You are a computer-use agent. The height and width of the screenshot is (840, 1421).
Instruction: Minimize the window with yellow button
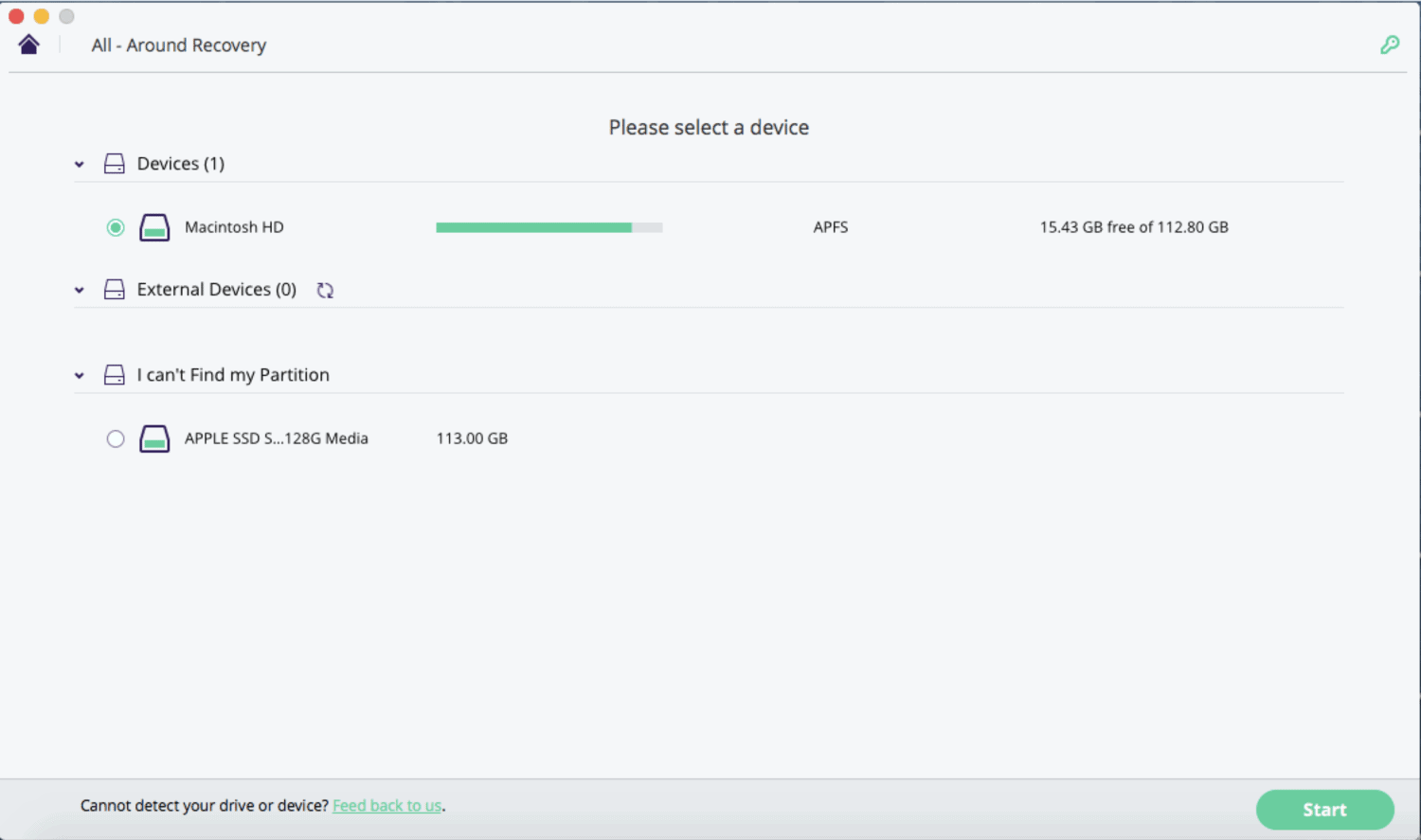tap(42, 16)
